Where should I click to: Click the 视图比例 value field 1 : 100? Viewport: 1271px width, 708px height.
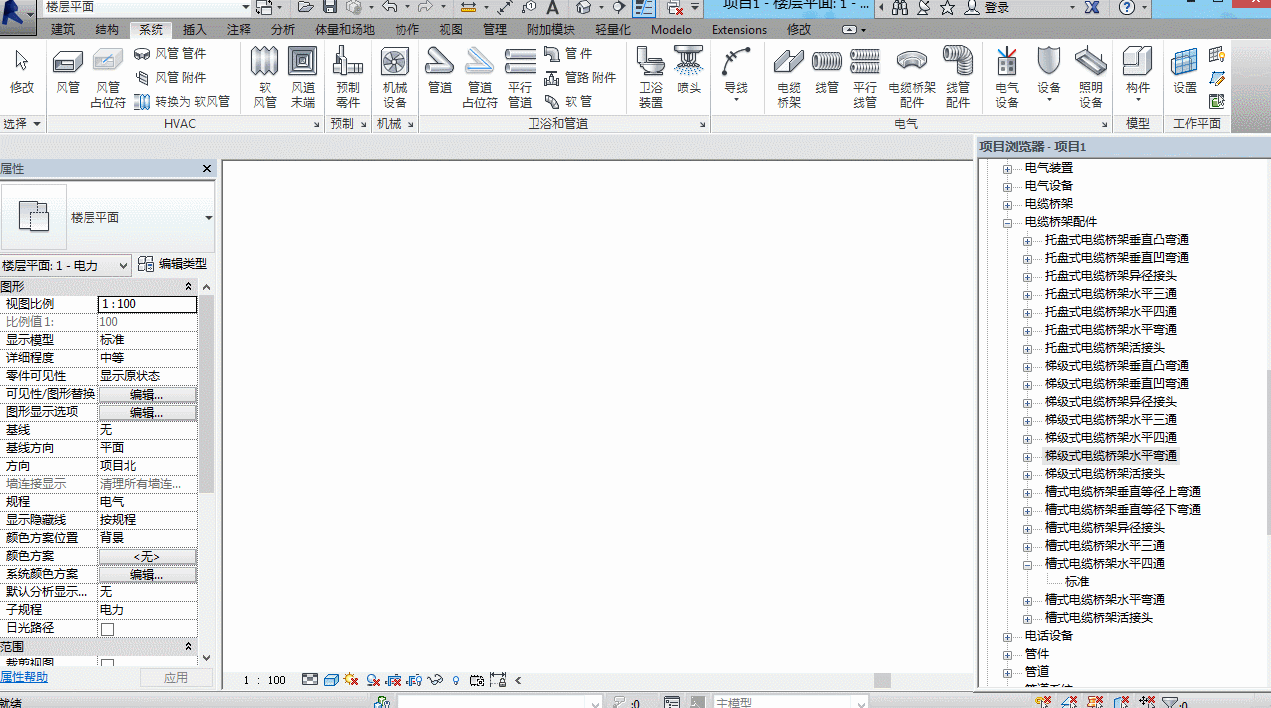pos(147,304)
